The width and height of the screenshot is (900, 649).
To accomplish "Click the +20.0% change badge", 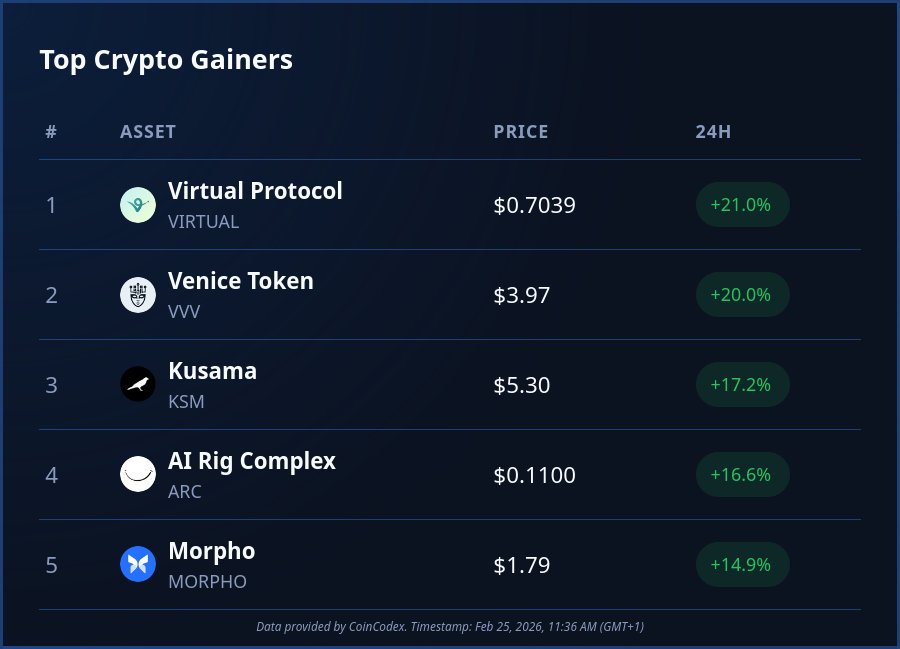I will point(741,295).
